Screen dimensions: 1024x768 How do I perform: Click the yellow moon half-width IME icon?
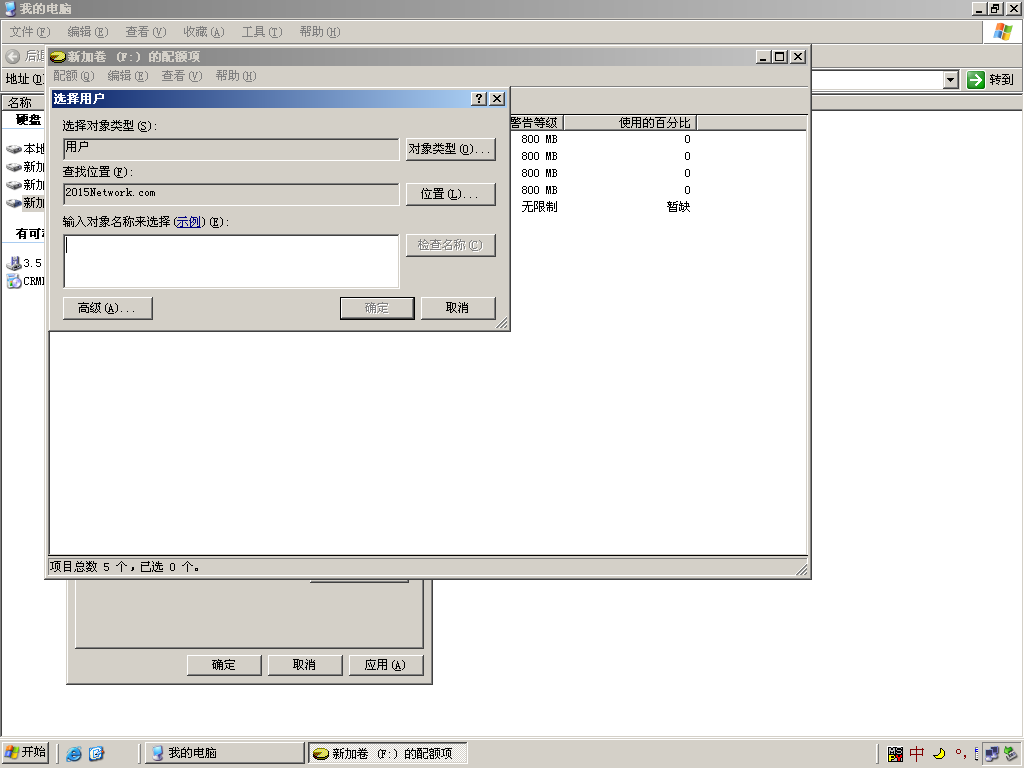coord(939,754)
